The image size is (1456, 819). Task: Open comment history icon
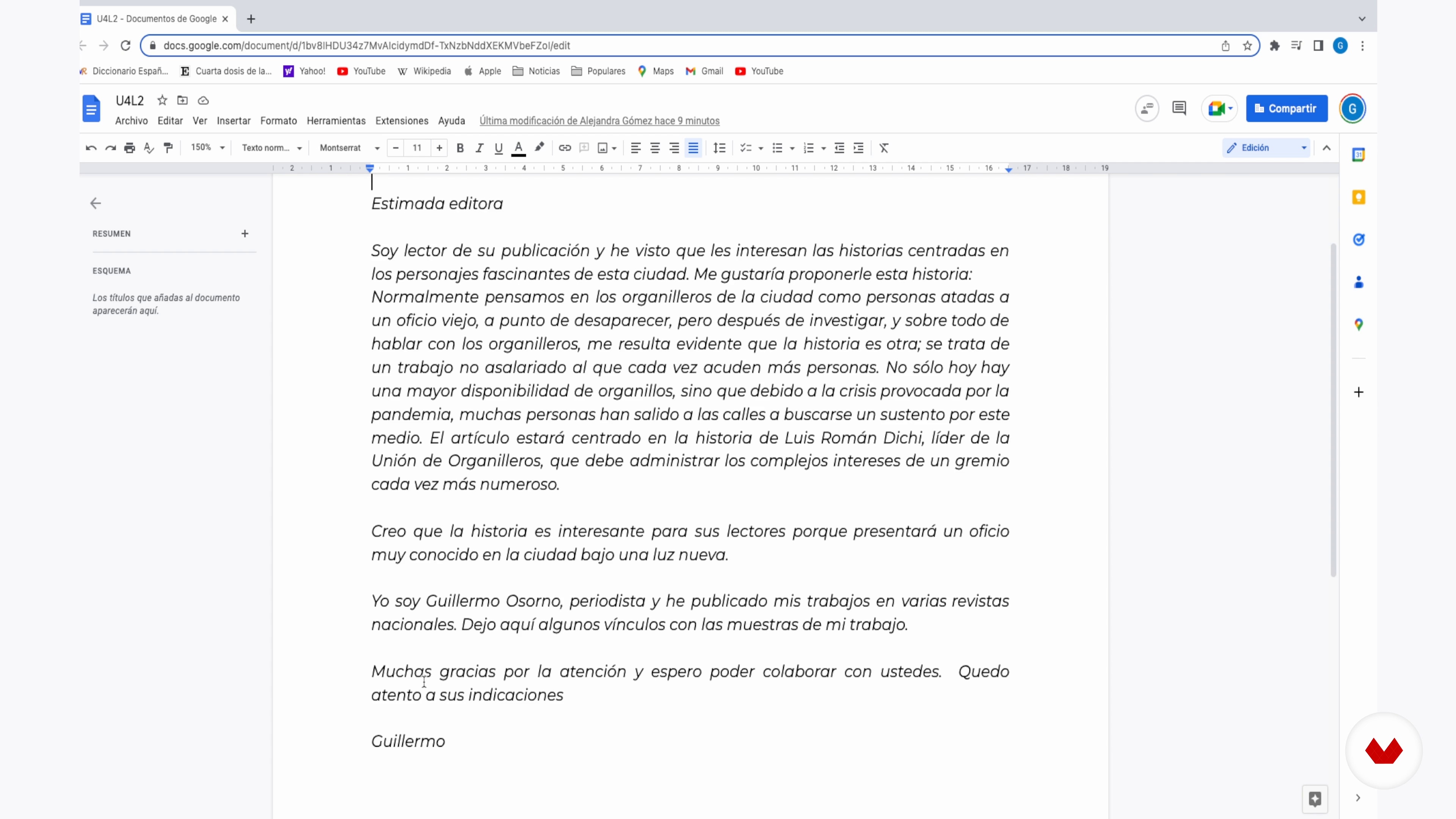point(1179,108)
